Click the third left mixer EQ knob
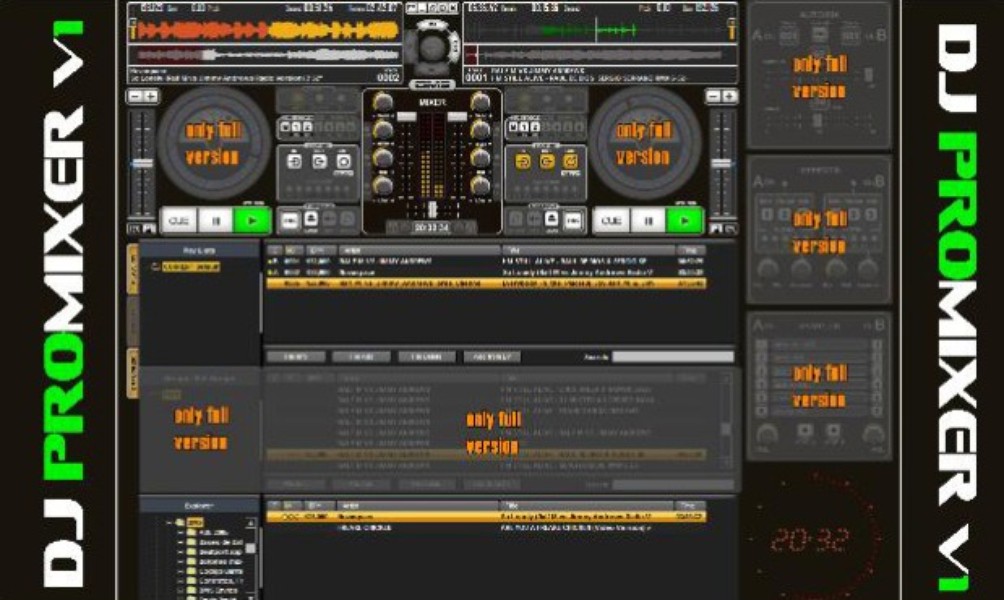Screen dimensions: 1004x600 pyautogui.click(x=383, y=158)
